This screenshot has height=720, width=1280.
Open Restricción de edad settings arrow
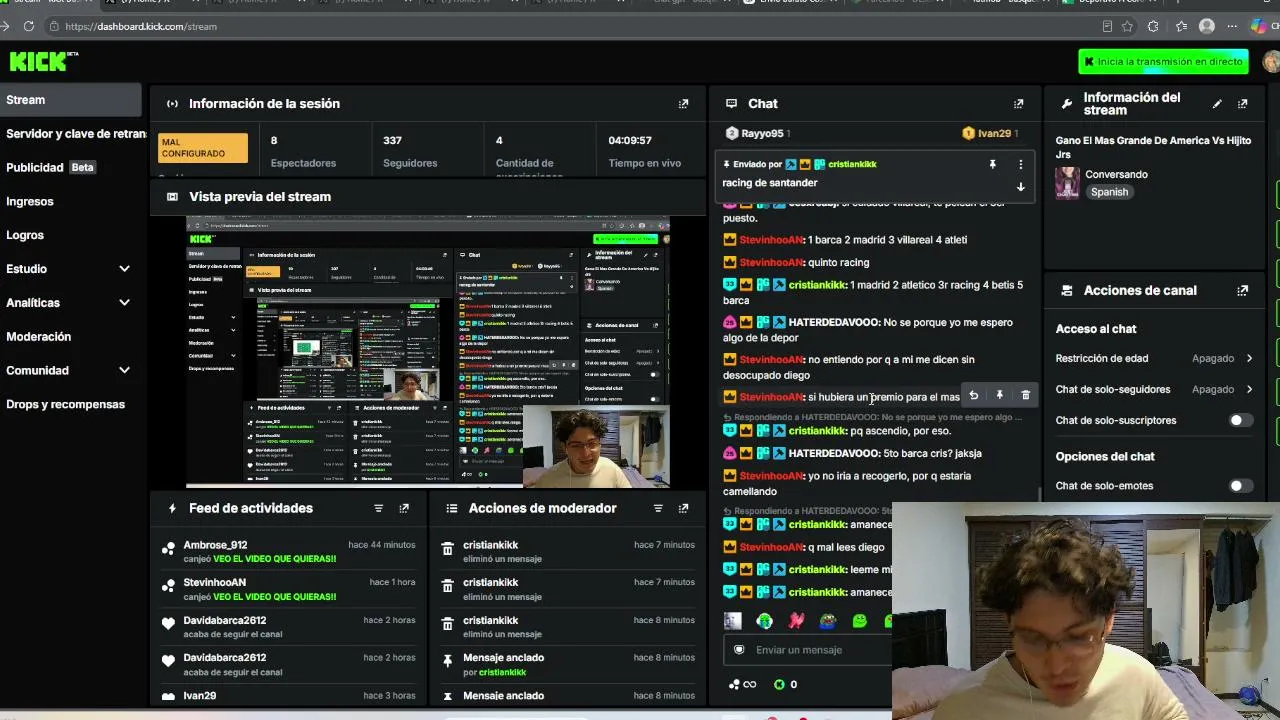tap(1249, 358)
